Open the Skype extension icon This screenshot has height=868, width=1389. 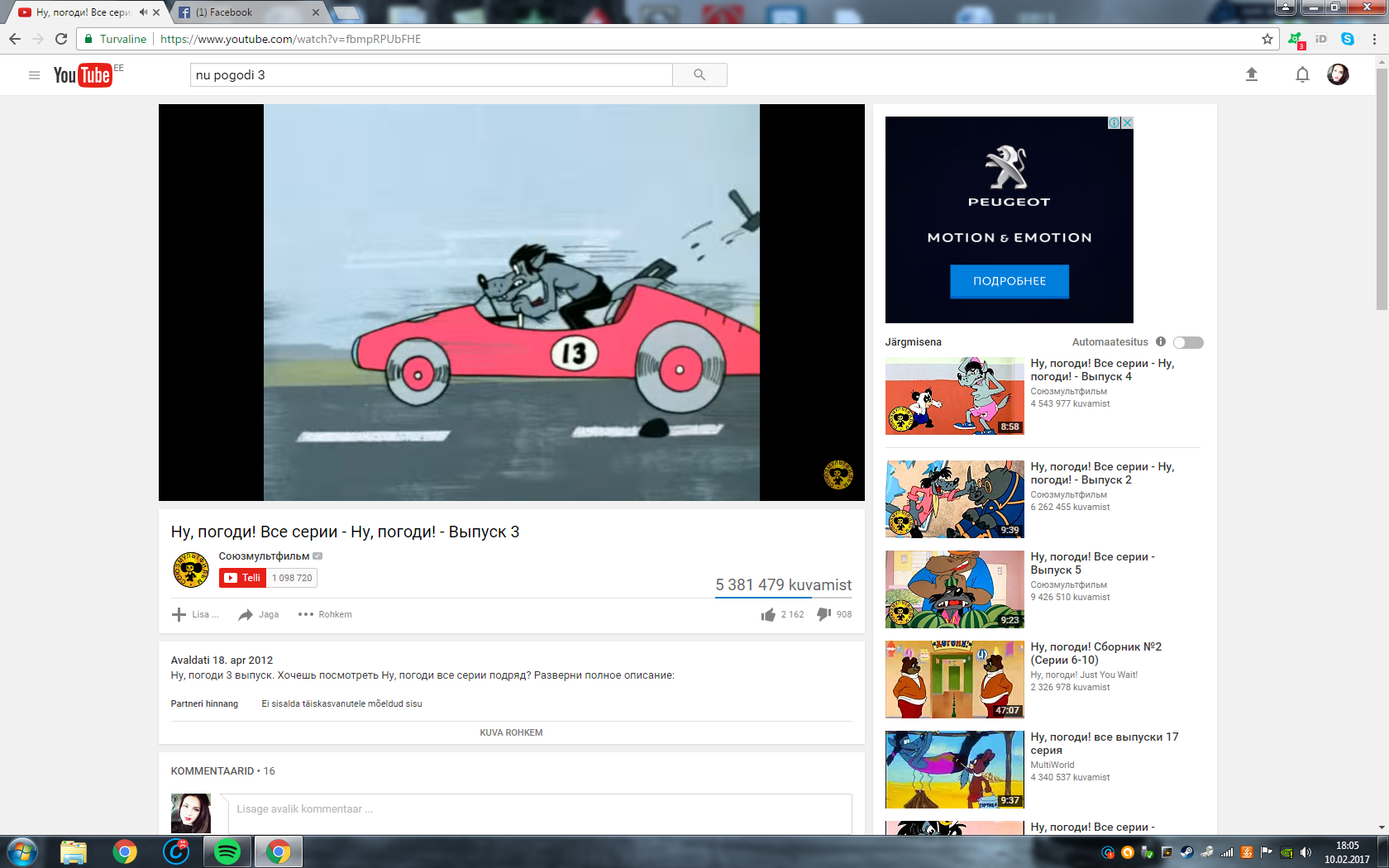[x=1348, y=39]
